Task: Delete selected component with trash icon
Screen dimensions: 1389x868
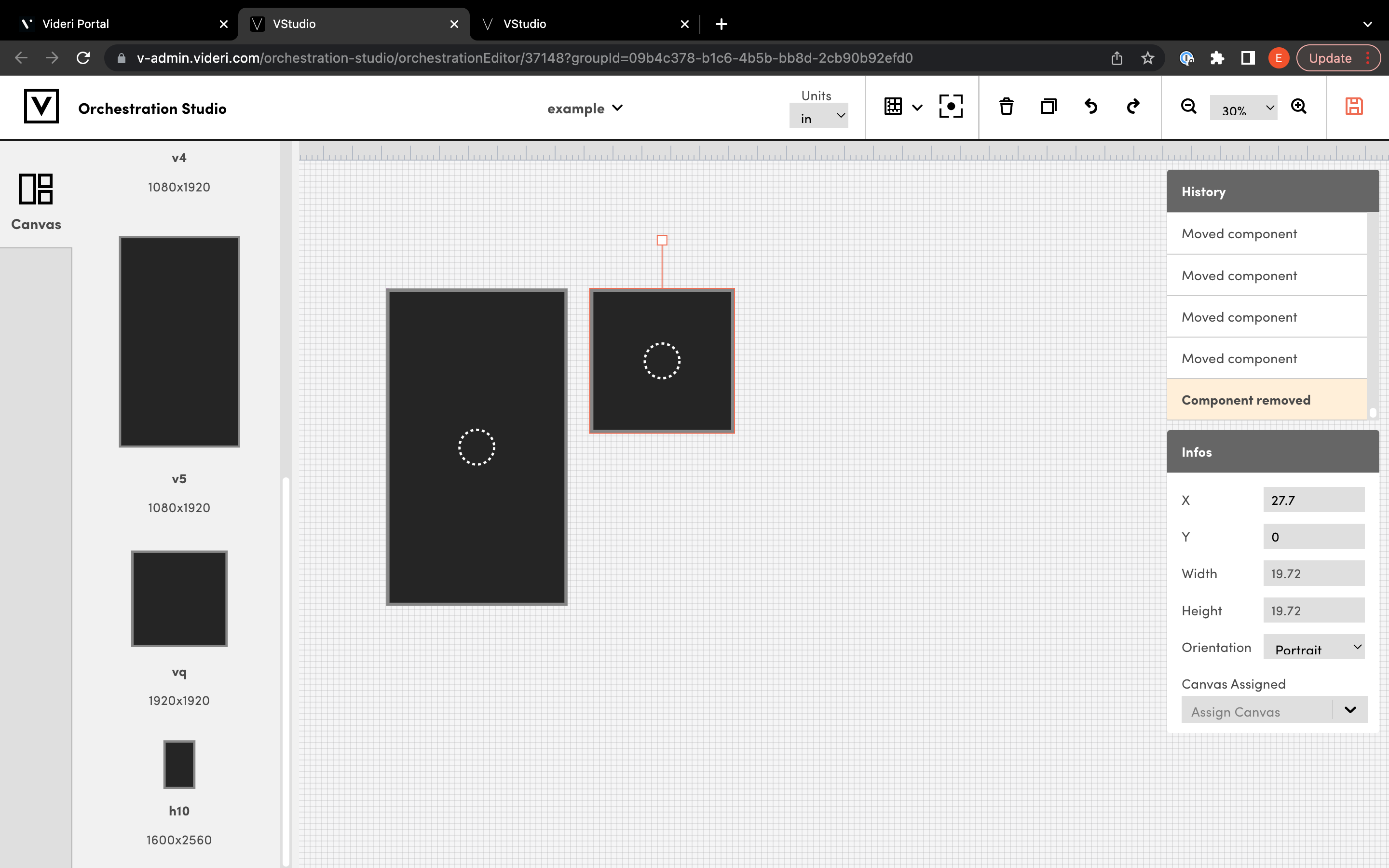Action: point(1006,106)
